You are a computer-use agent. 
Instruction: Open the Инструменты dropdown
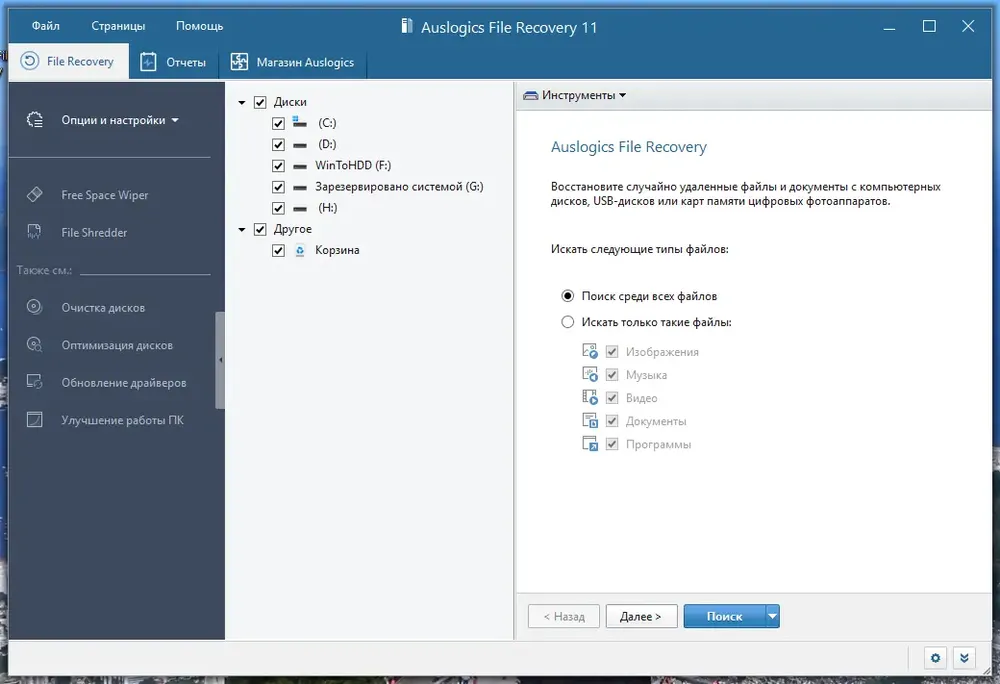point(575,95)
